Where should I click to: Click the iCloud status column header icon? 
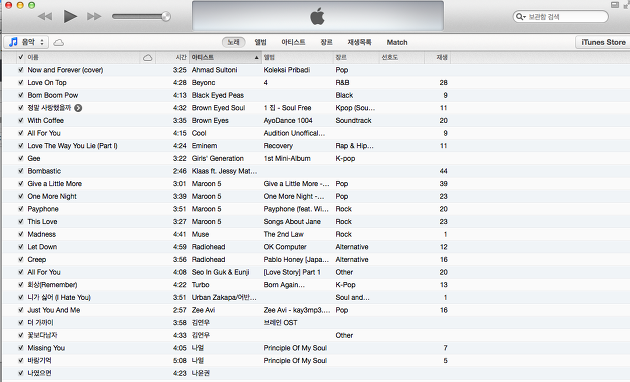coord(147,57)
